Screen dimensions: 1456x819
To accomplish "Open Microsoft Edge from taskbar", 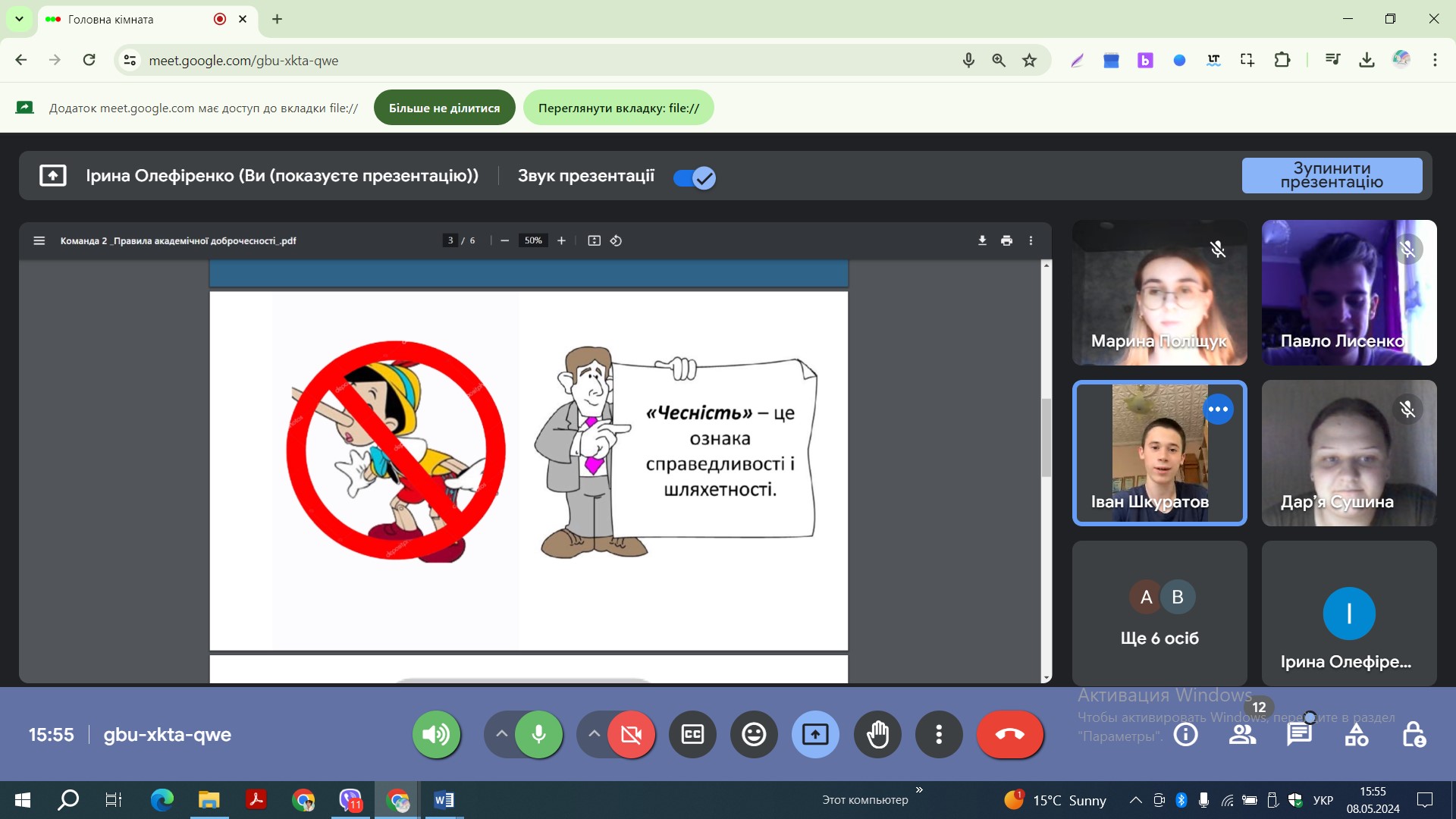I will coord(162,800).
